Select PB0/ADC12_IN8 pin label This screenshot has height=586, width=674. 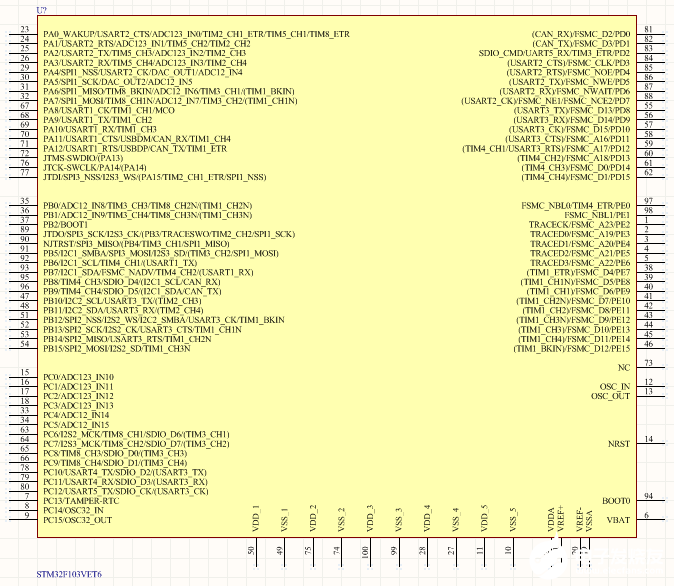click(147, 206)
